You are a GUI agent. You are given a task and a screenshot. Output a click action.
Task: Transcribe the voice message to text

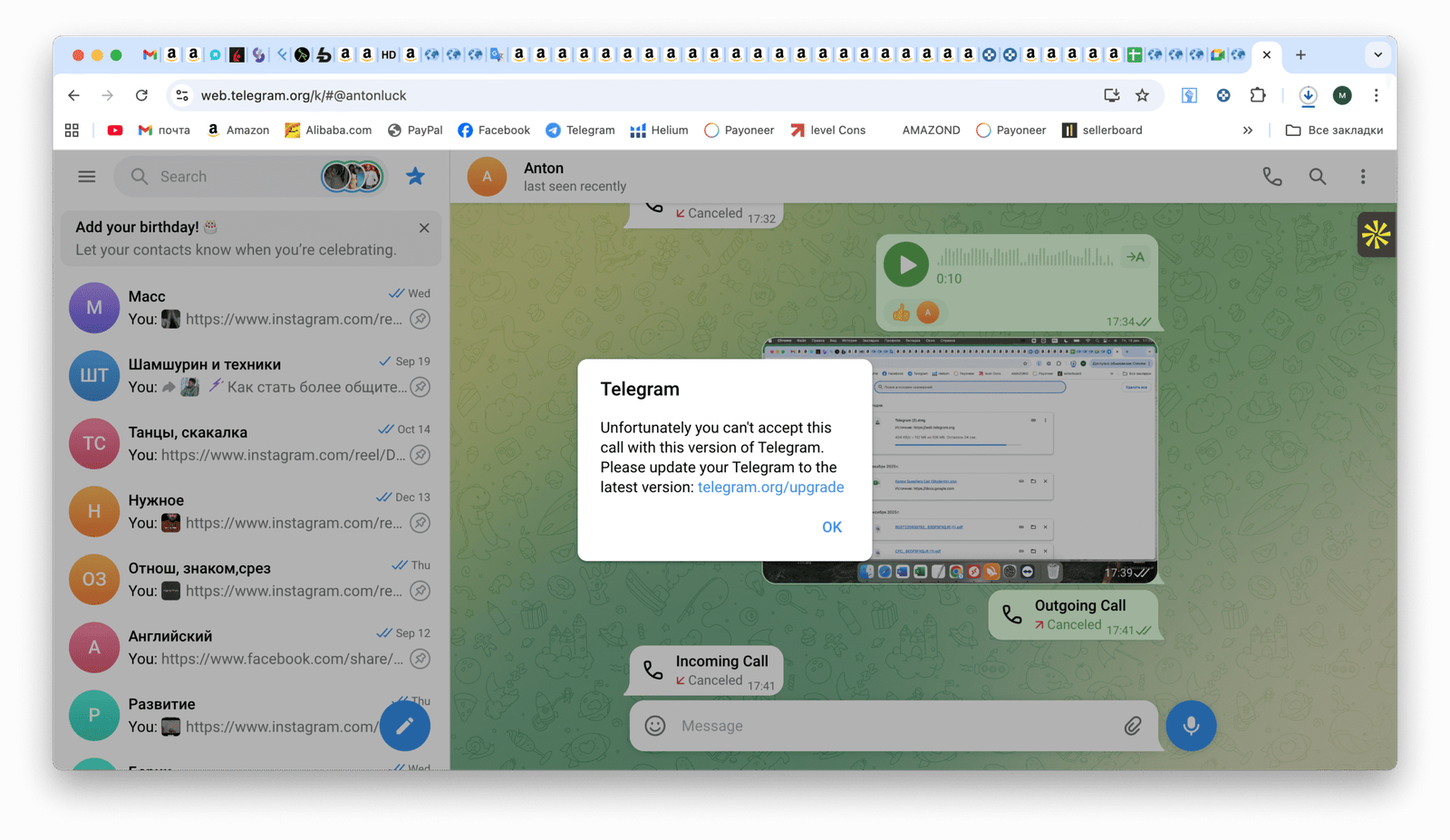tap(1135, 257)
